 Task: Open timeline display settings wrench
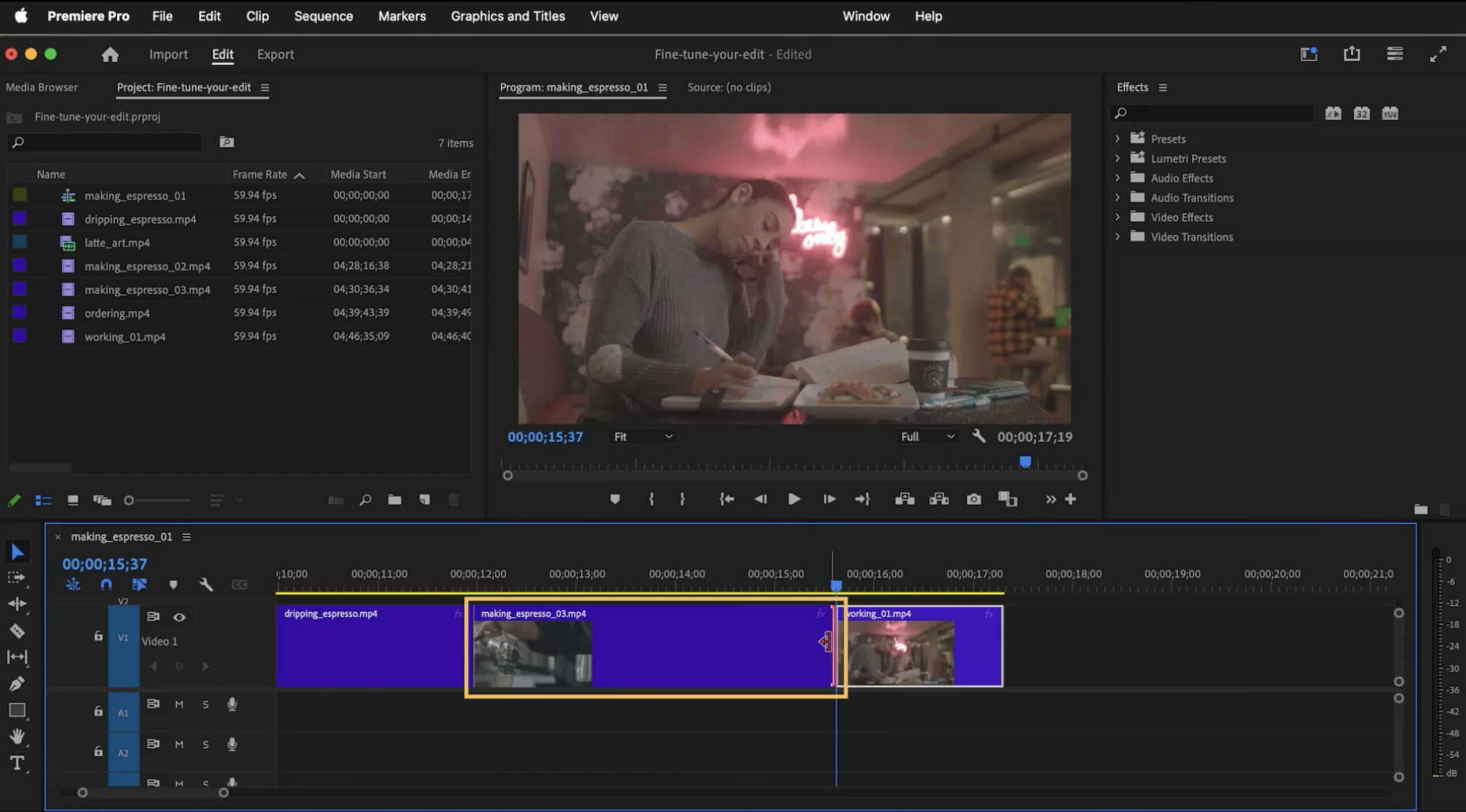point(206,585)
